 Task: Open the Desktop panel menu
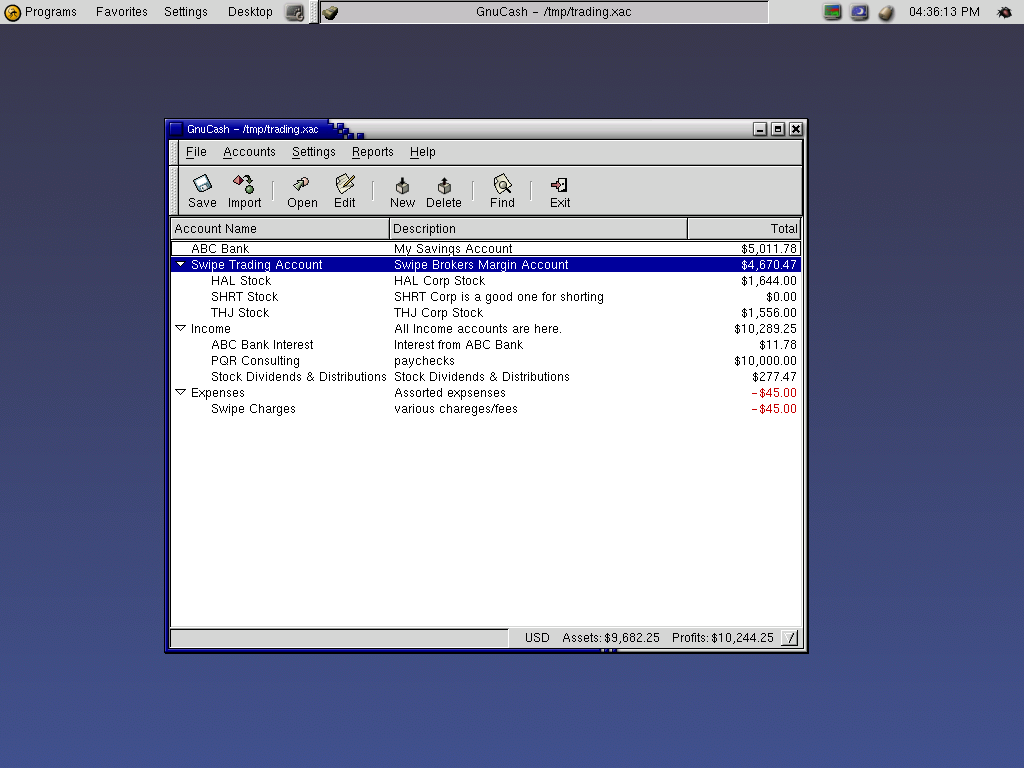coord(250,12)
